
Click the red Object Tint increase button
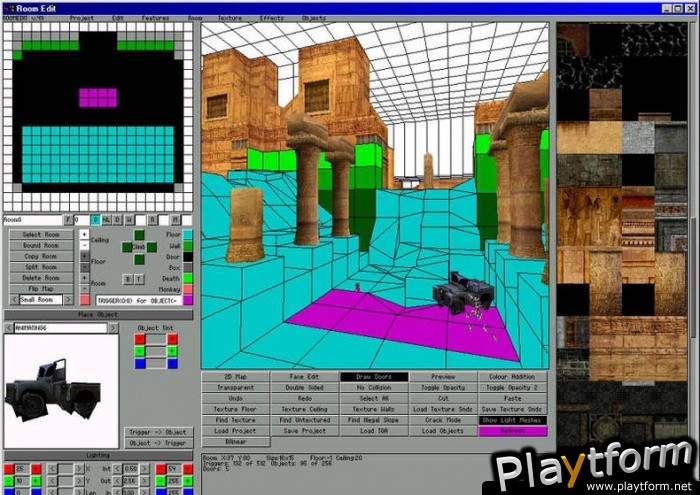pos(173,339)
